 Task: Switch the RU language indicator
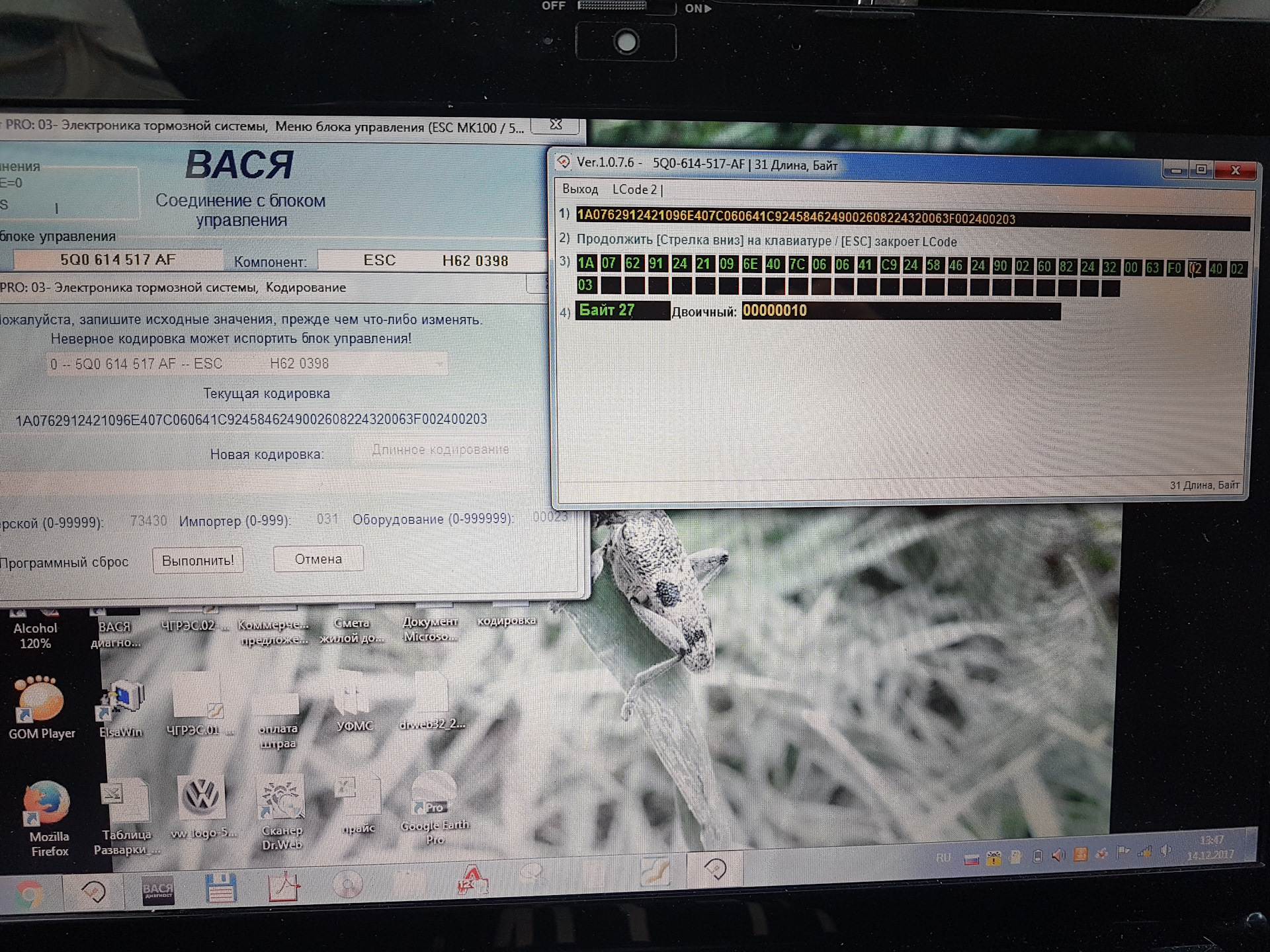tap(943, 858)
